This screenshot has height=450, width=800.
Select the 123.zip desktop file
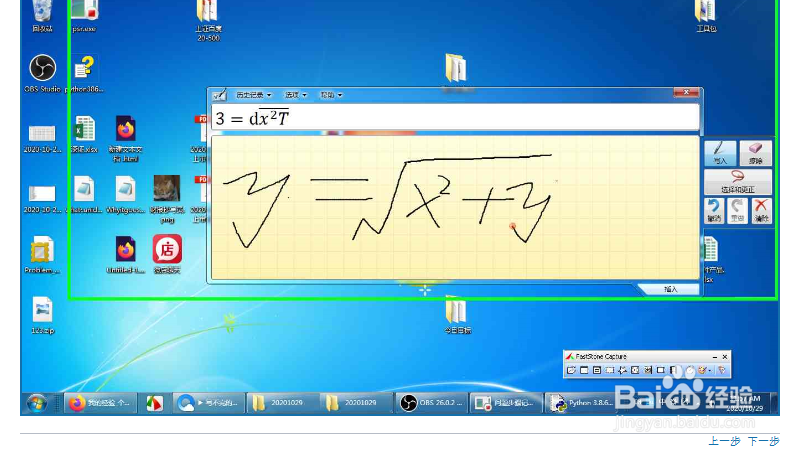coord(42,315)
